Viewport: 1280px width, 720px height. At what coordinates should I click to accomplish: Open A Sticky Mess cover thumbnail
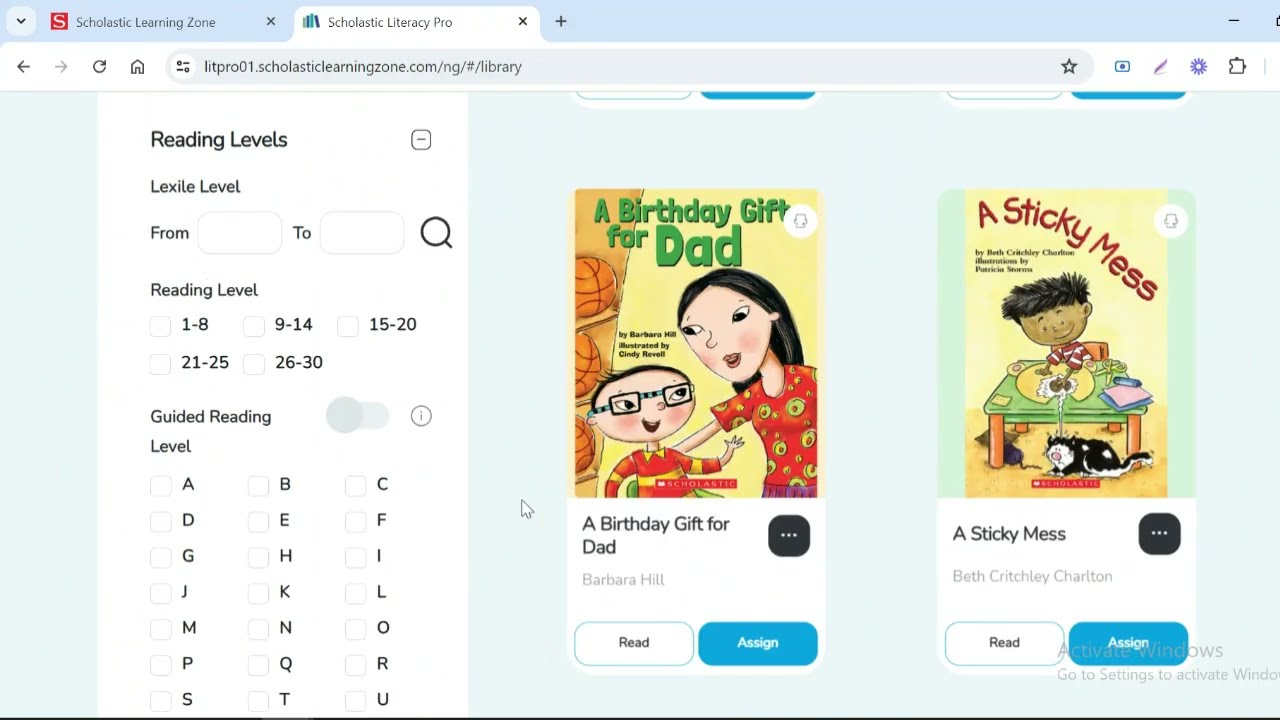1066,343
